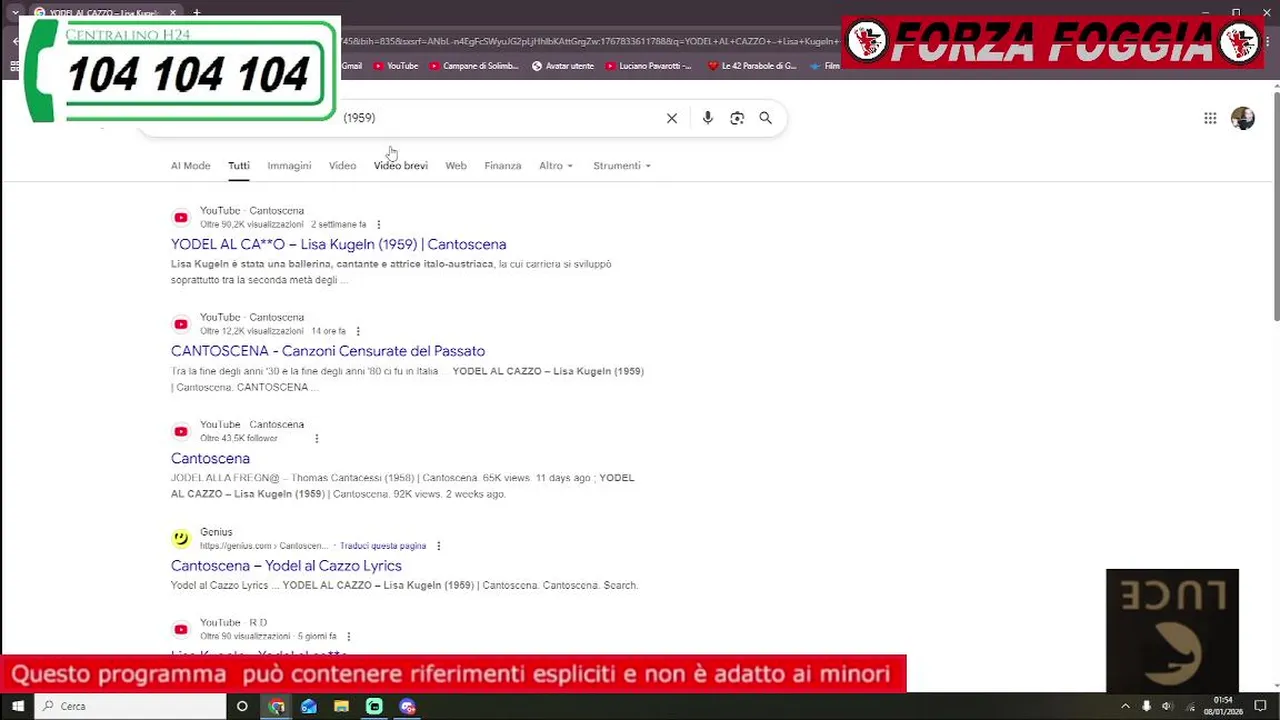
Task: Open the Google account profile picture
Action: pyautogui.click(x=1243, y=118)
